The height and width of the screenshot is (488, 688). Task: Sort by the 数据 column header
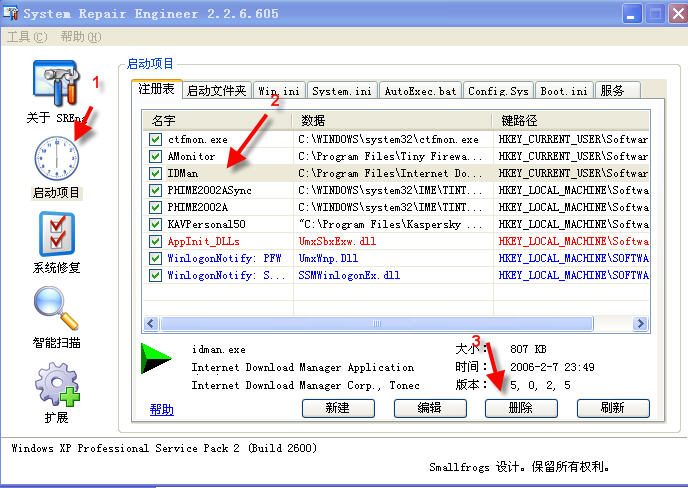[x=392, y=120]
